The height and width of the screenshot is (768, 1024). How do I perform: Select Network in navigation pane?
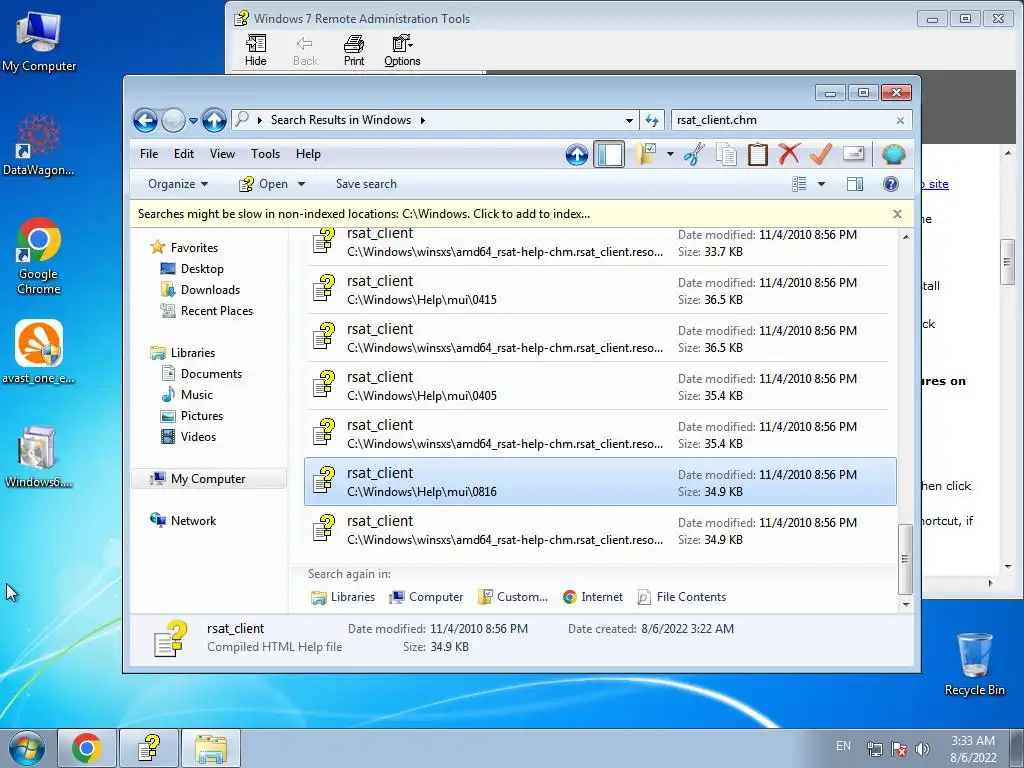(x=193, y=520)
